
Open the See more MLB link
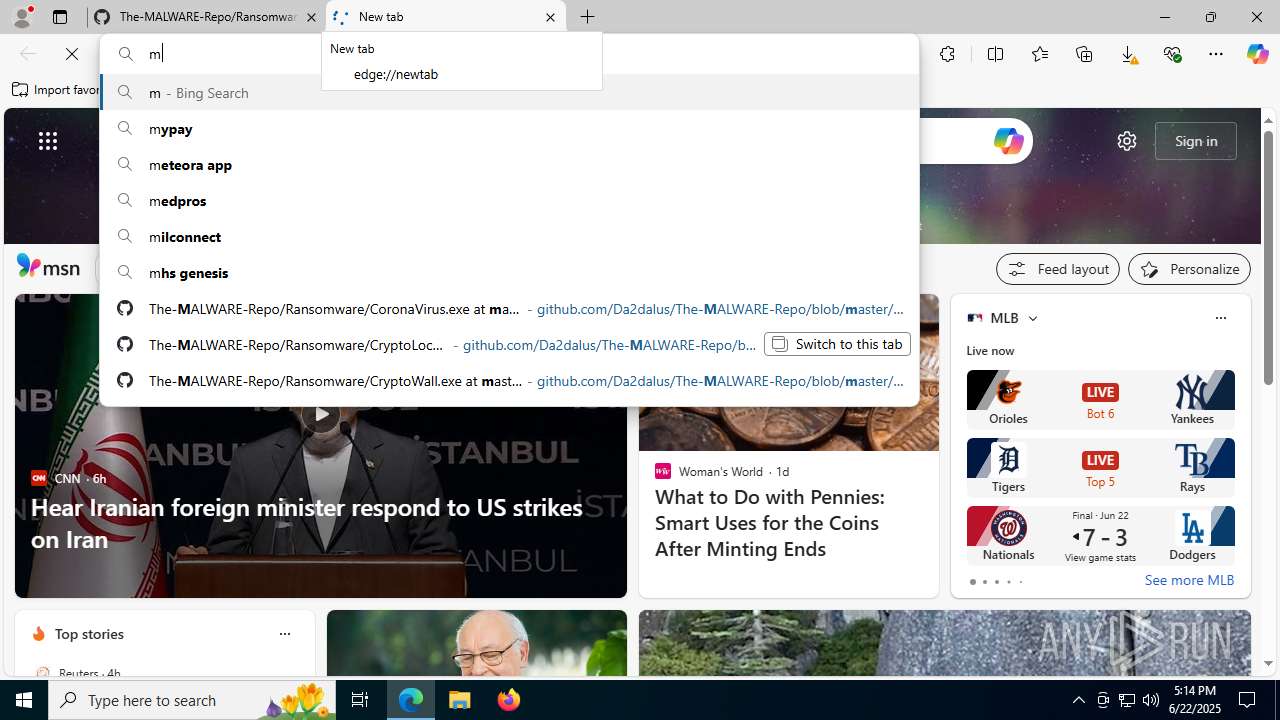[1189, 580]
